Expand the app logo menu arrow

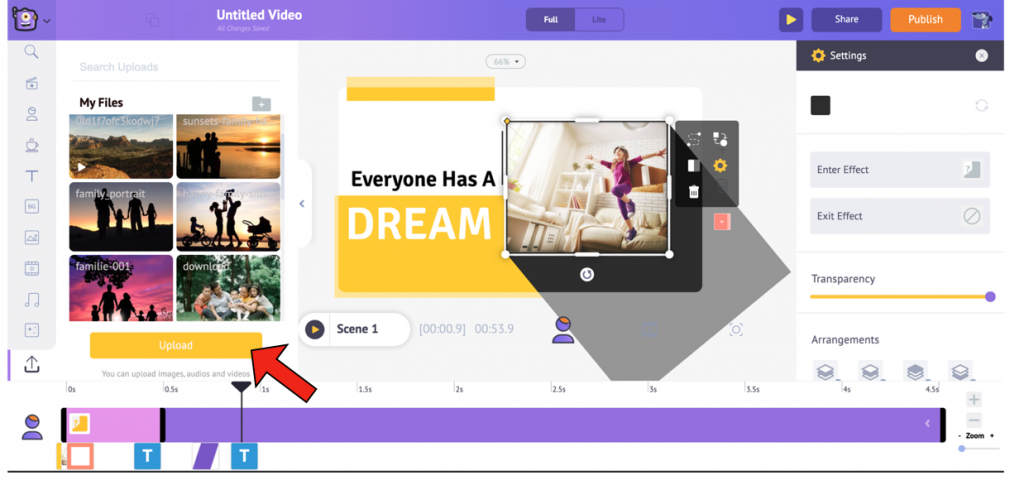(x=47, y=21)
